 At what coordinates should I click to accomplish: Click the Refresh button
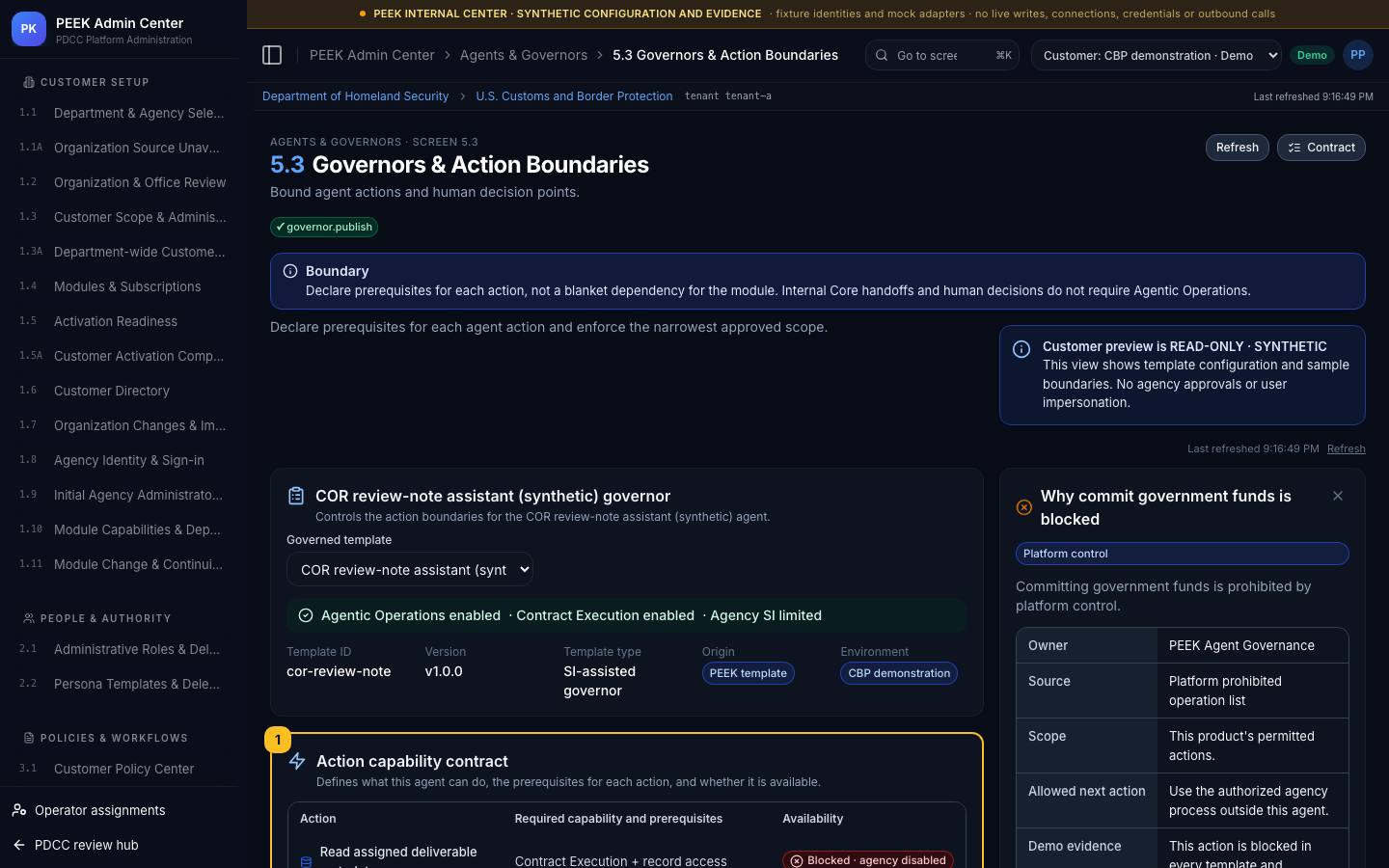point(1238,148)
